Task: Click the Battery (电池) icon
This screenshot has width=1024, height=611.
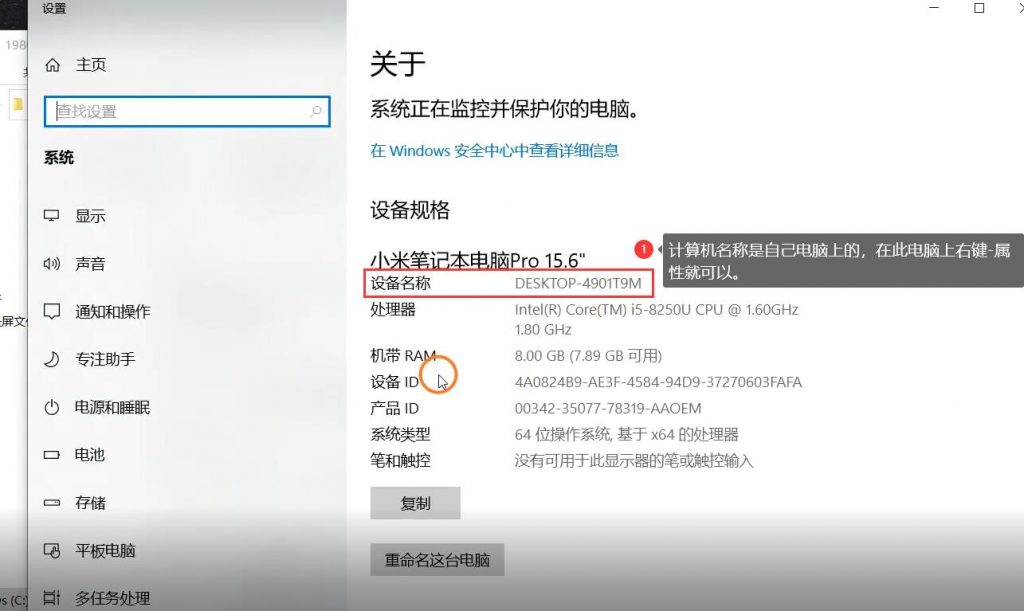Action: tap(52, 455)
